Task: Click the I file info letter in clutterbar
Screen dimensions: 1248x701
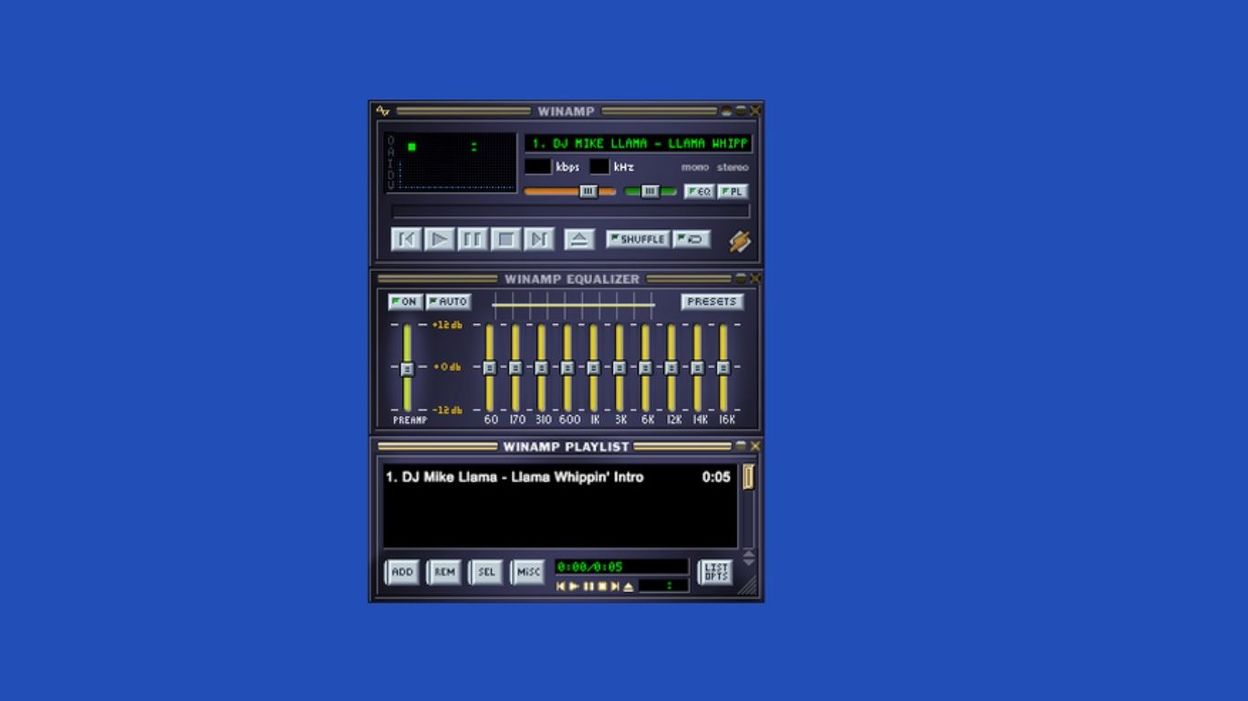Action: 391,163
